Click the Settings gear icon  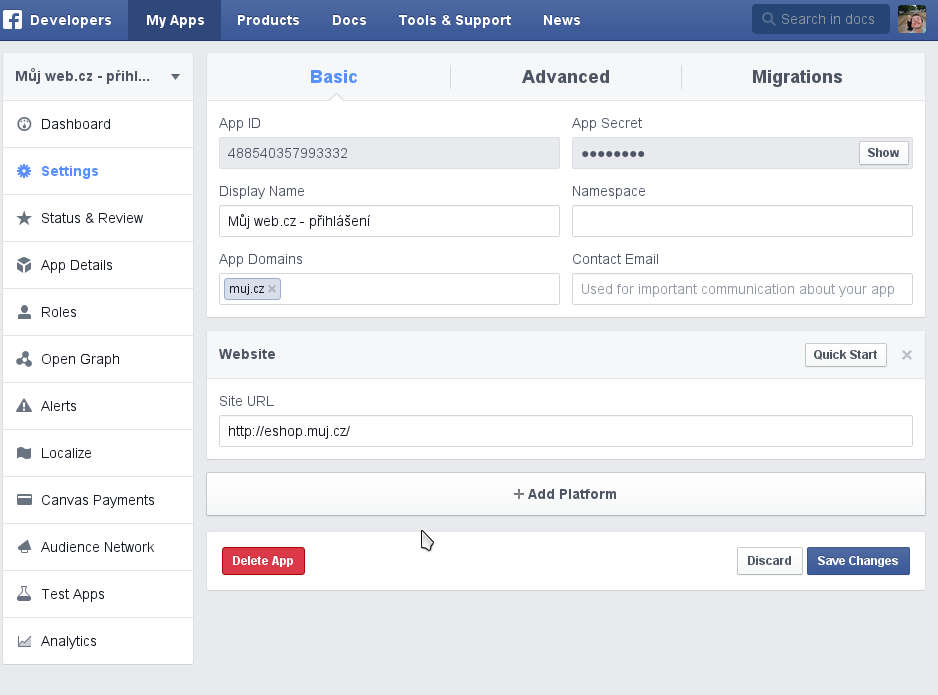[x=24, y=171]
